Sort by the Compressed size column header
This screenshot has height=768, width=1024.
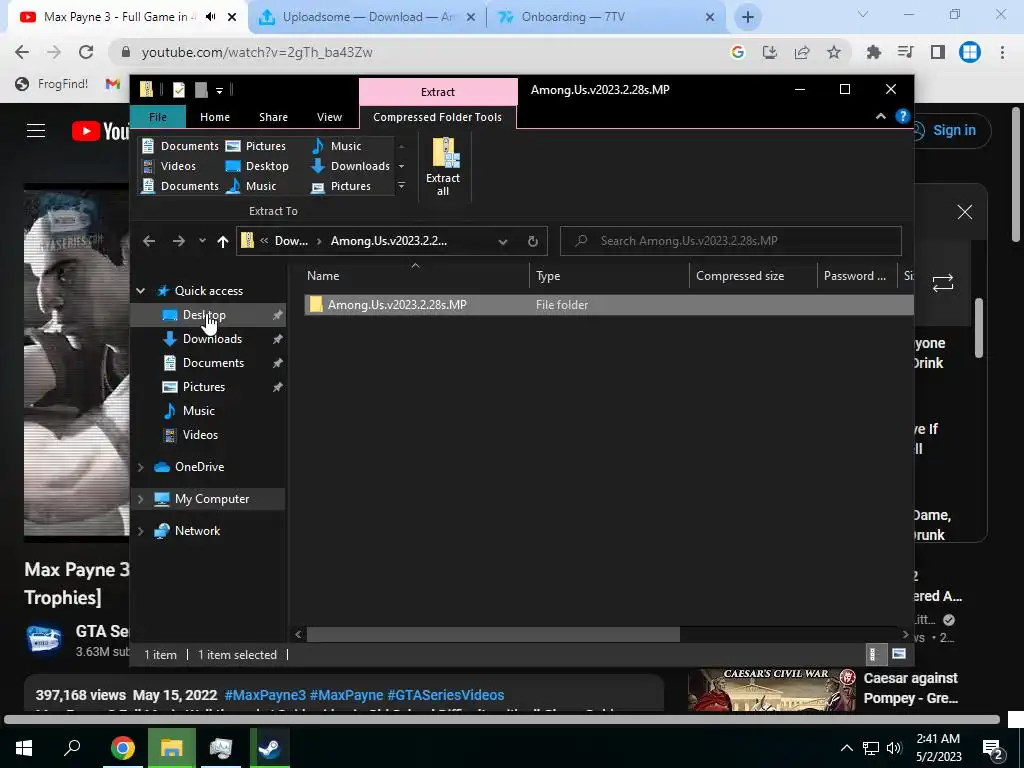753,276
